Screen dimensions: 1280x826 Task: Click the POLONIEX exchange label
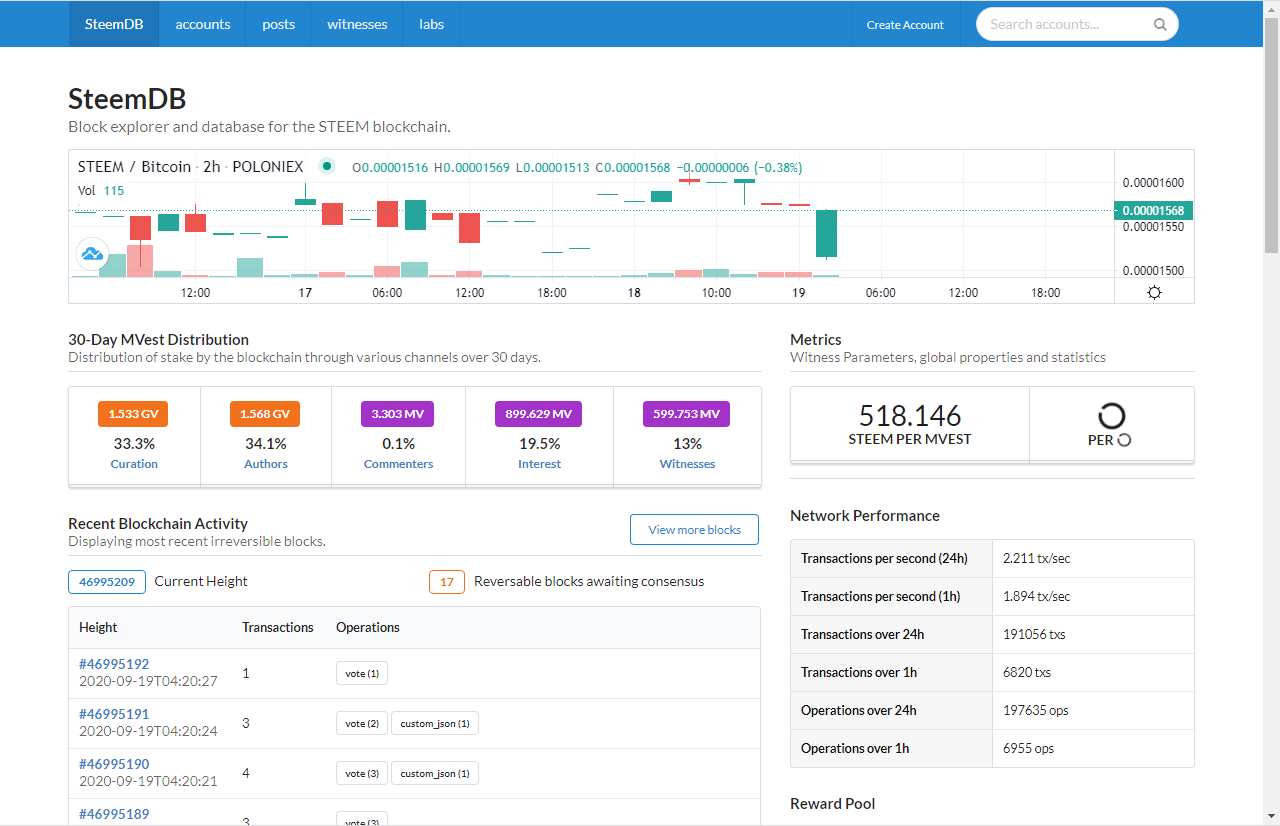pos(267,167)
